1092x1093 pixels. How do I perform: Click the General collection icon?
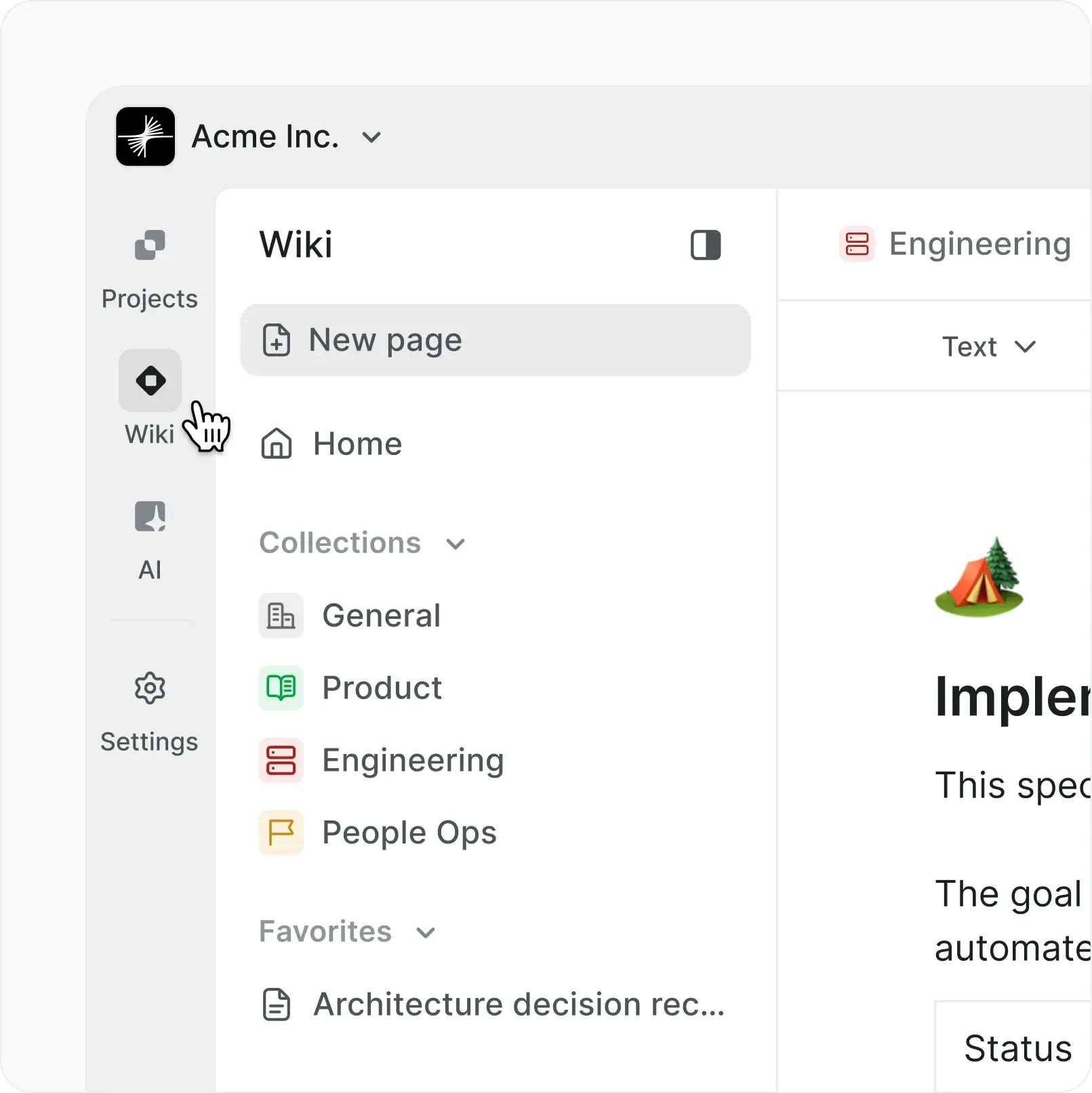click(x=281, y=616)
